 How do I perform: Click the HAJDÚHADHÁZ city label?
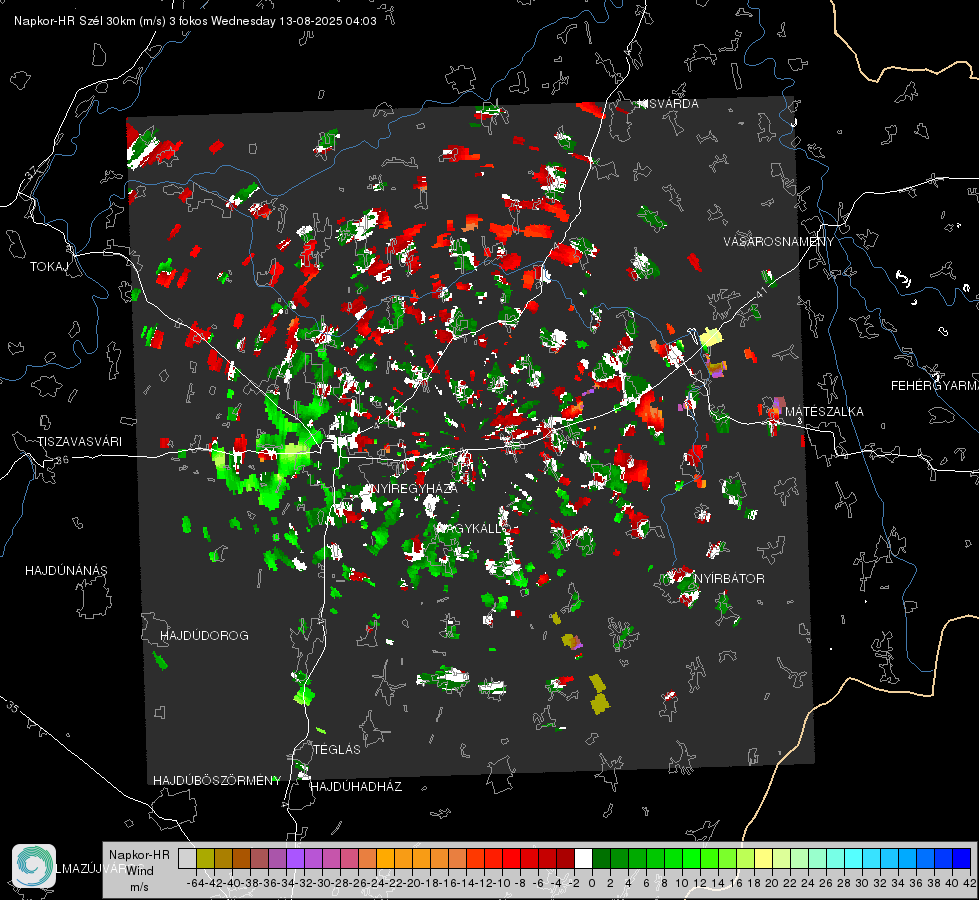356,787
